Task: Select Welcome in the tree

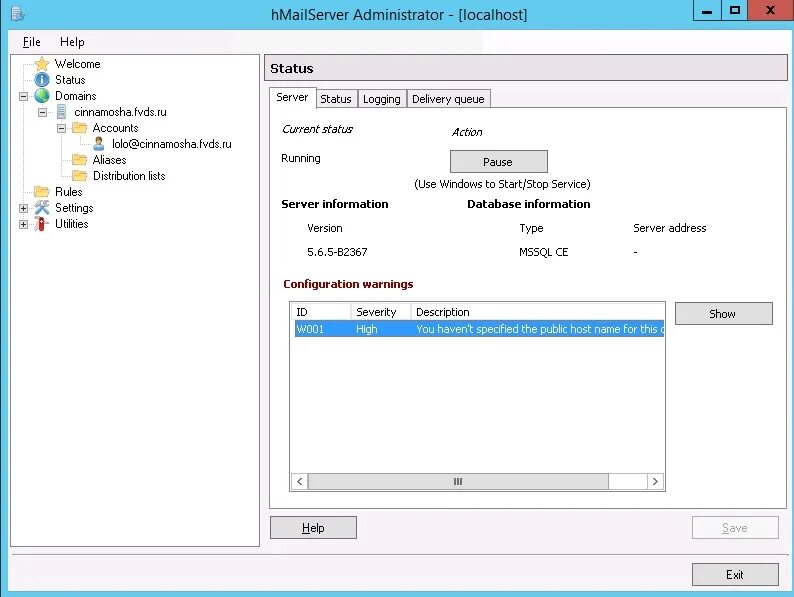Action: (77, 64)
